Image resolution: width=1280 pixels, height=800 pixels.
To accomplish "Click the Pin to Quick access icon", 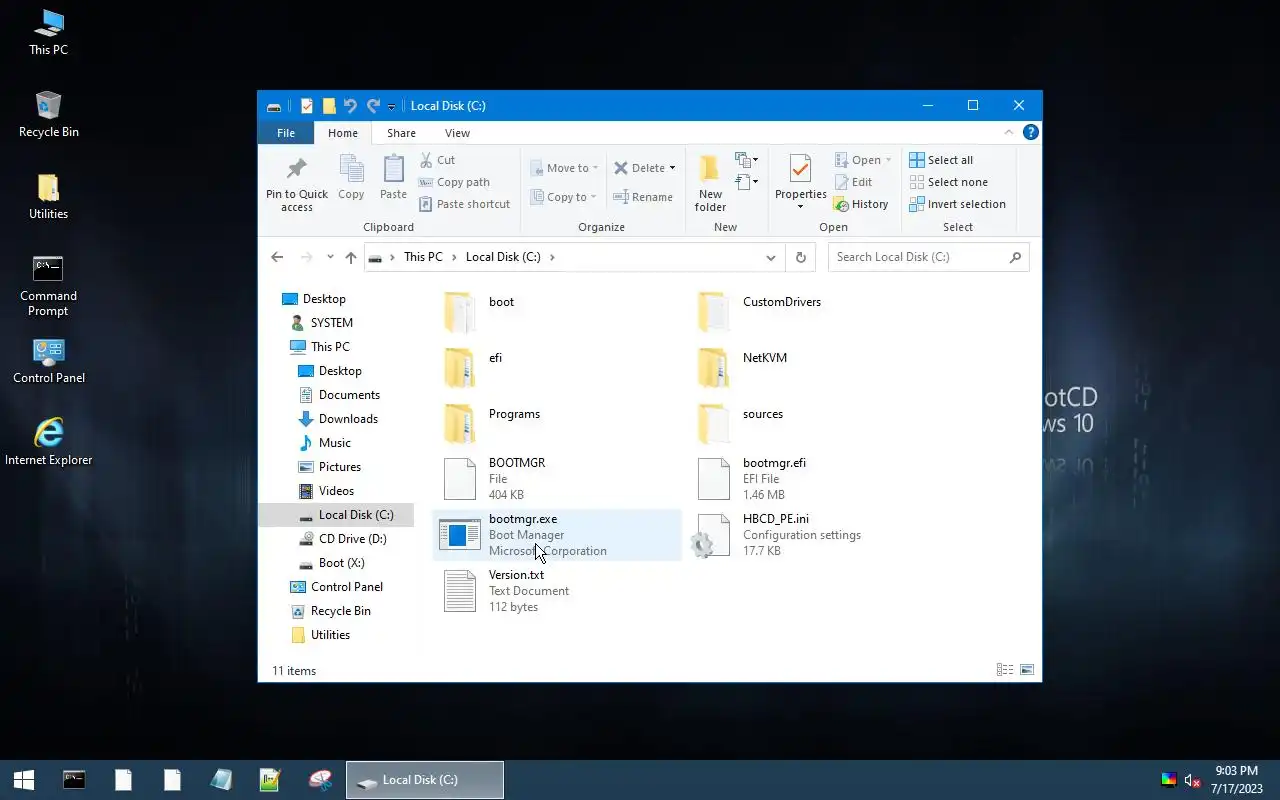I will coord(296,184).
